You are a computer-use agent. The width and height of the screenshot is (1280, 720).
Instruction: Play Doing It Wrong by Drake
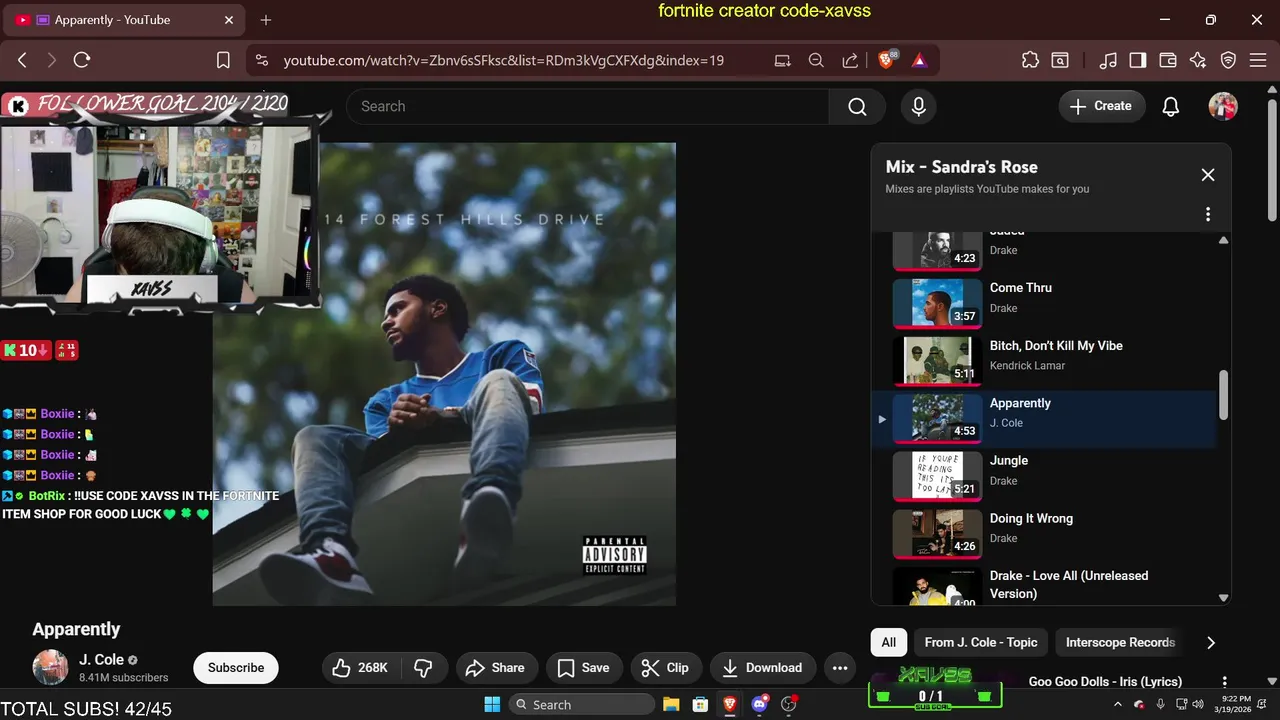point(1045,534)
